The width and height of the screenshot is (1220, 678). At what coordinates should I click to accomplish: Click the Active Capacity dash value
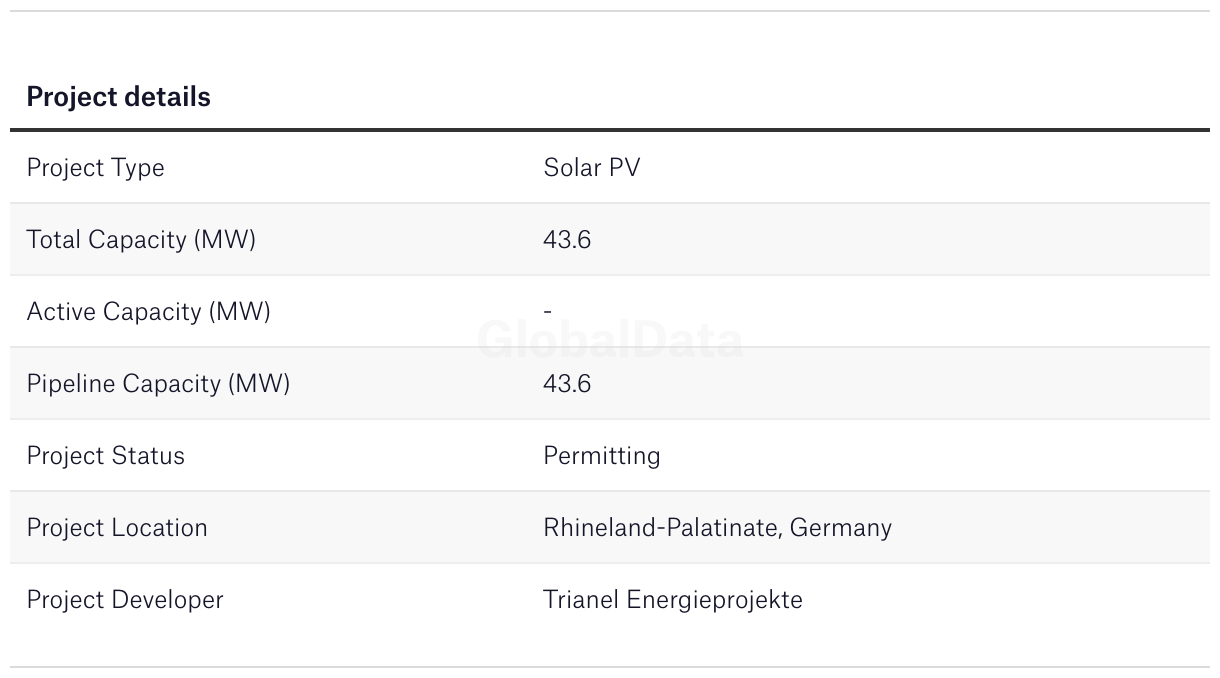coord(547,312)
